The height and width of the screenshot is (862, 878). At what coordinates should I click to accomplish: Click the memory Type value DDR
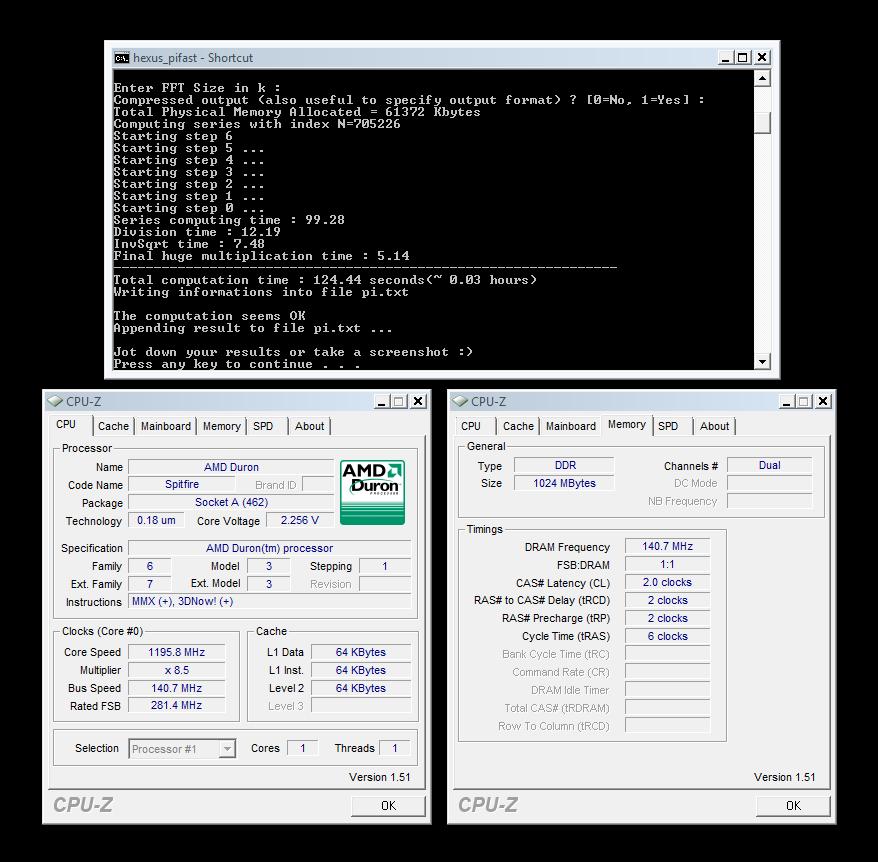coord(564,465)
